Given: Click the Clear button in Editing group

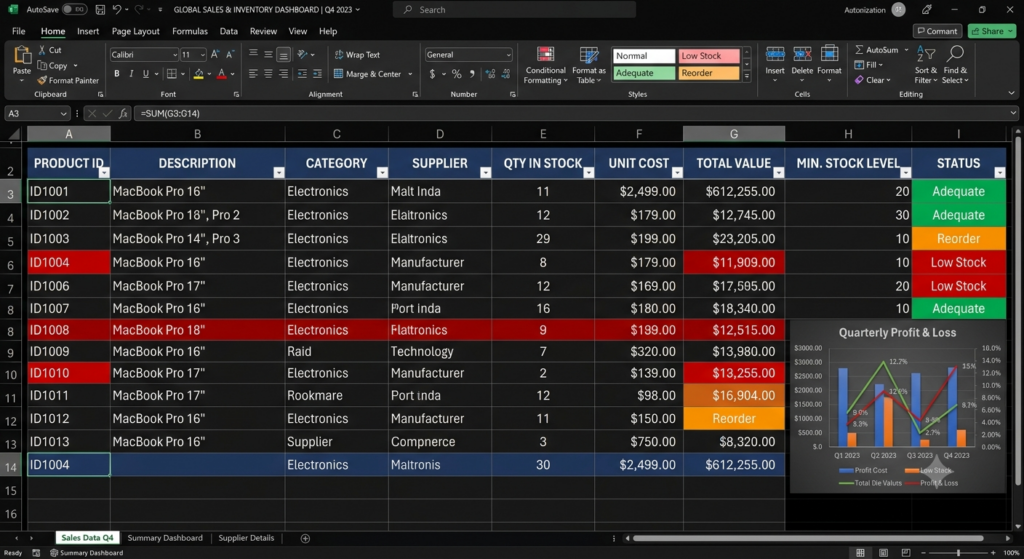Looking at the screenshot, I should [x=872, y=80].
